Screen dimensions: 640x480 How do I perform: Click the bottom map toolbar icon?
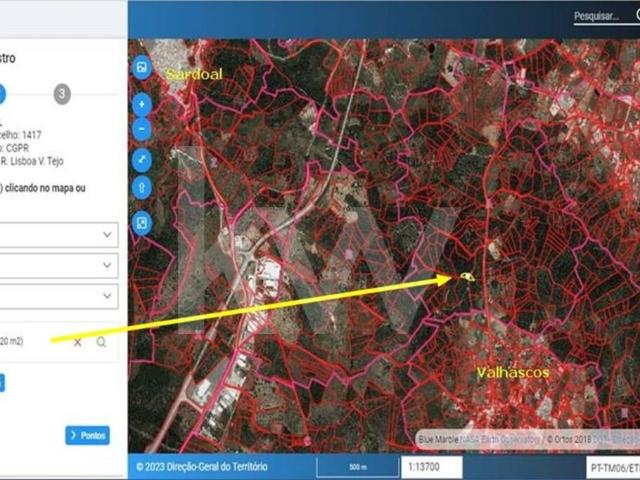coord(142,221)
